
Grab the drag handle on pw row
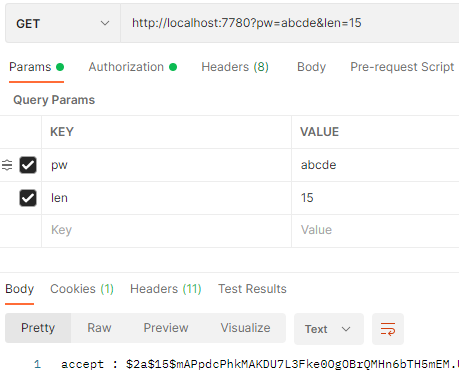[7, 165]
